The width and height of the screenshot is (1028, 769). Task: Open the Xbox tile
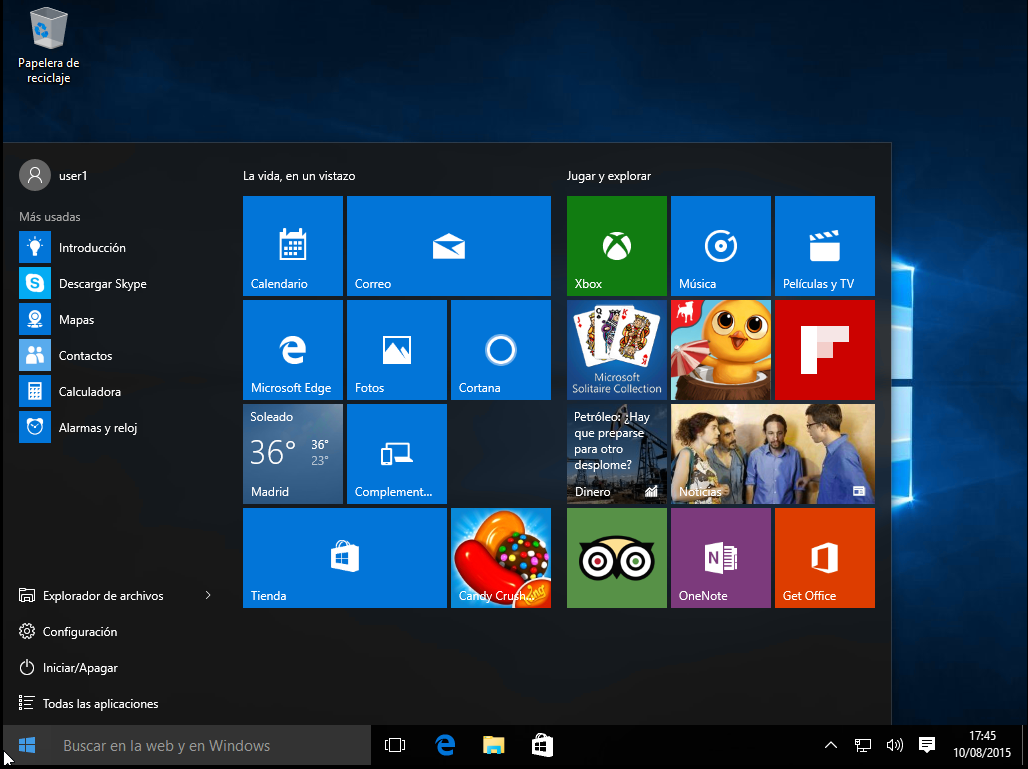pyautogui.click(x=616, y=245)
